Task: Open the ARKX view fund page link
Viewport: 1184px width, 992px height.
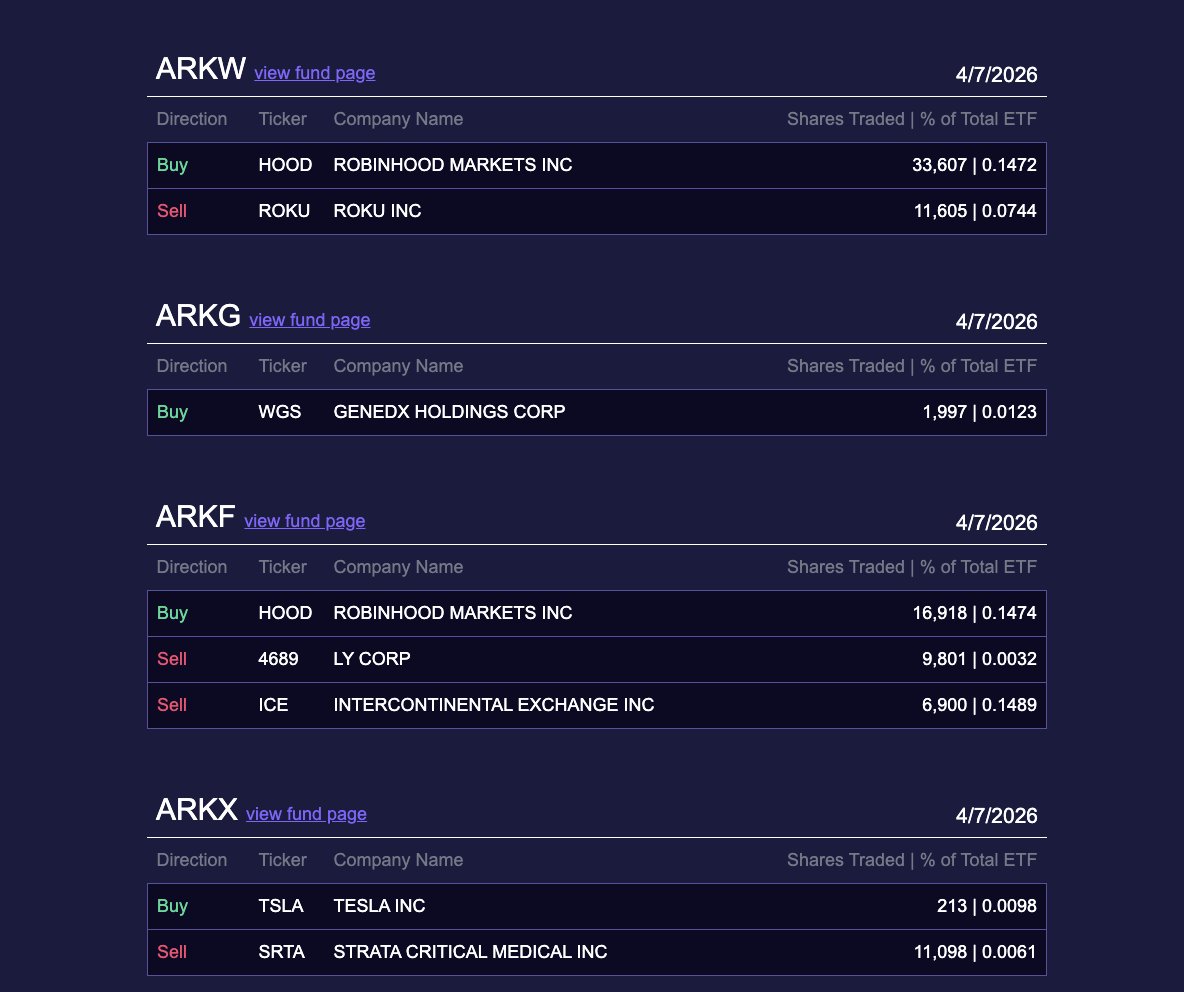Action: (x=306, y=814)
